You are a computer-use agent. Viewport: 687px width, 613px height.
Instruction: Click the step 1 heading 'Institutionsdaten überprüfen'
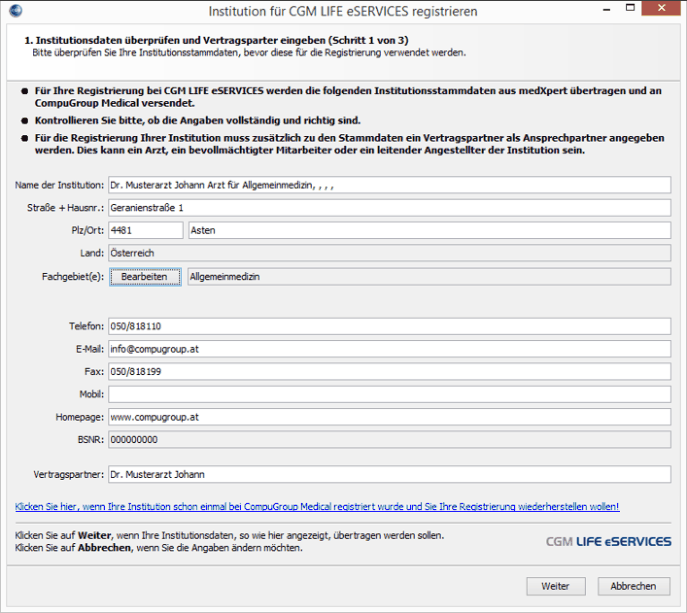click(216, 40)
